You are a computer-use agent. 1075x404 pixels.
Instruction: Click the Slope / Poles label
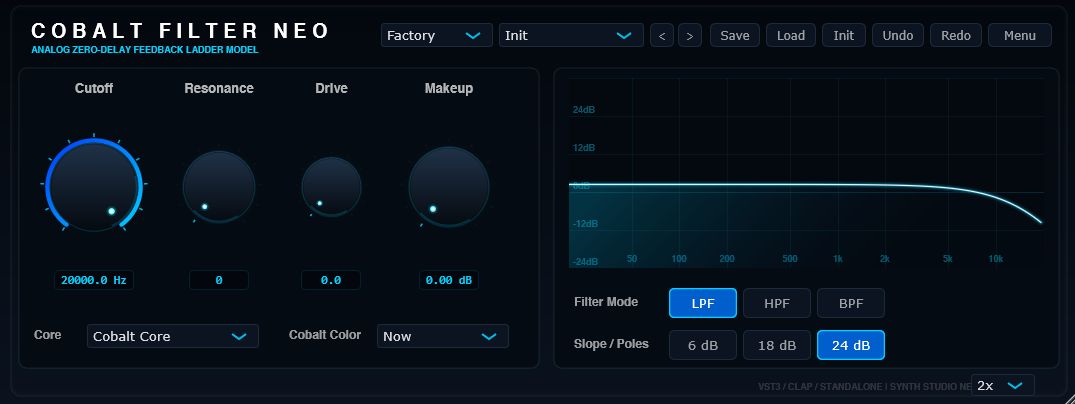coord(612,344)
